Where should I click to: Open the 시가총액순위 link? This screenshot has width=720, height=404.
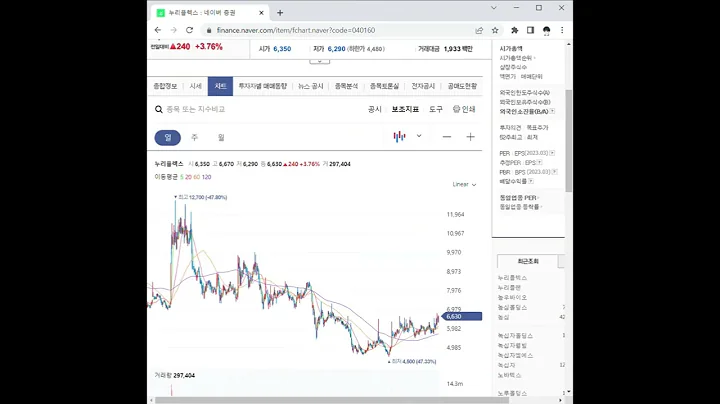516,58
